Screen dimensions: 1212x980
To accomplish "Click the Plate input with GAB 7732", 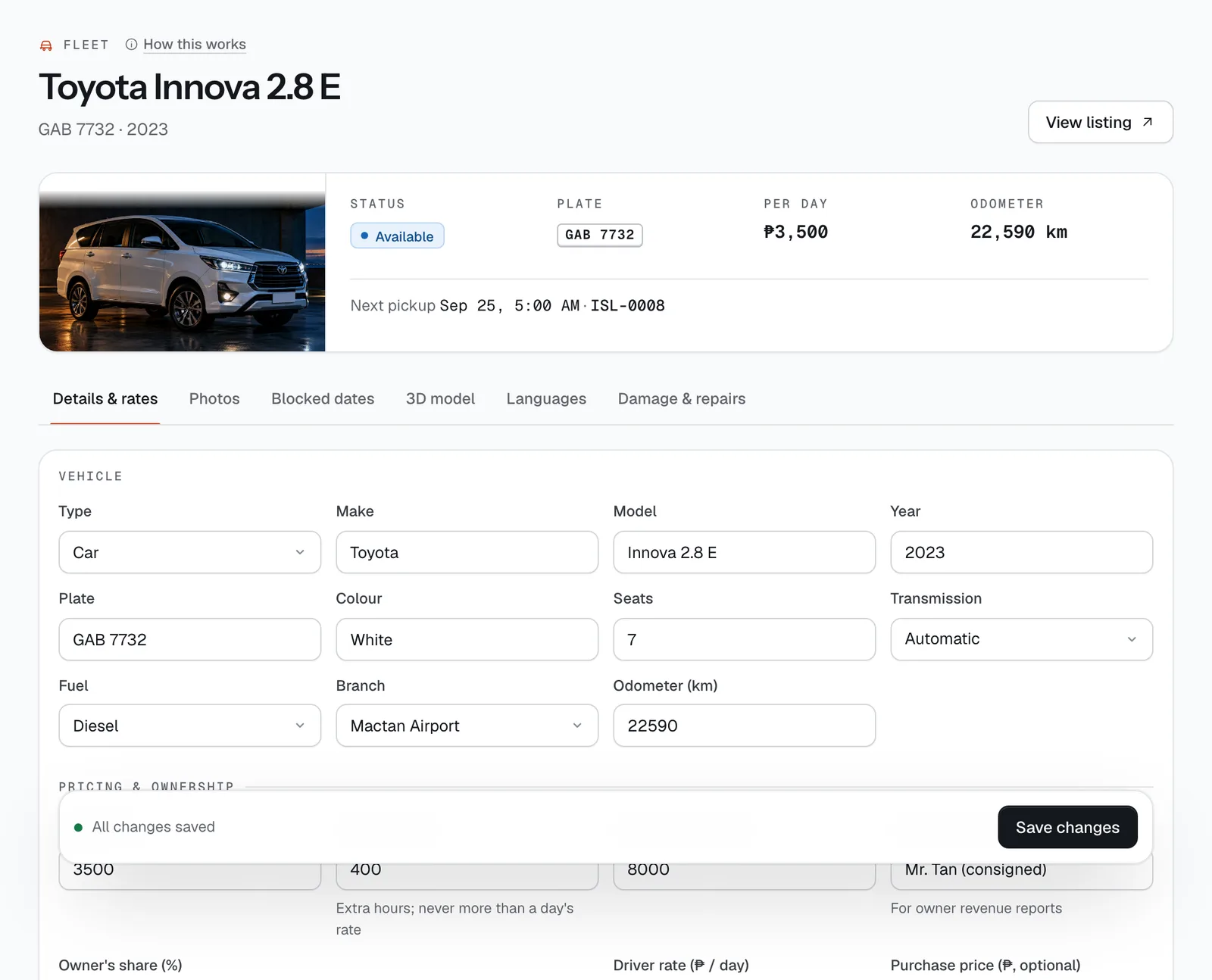I will pos(190,639).
